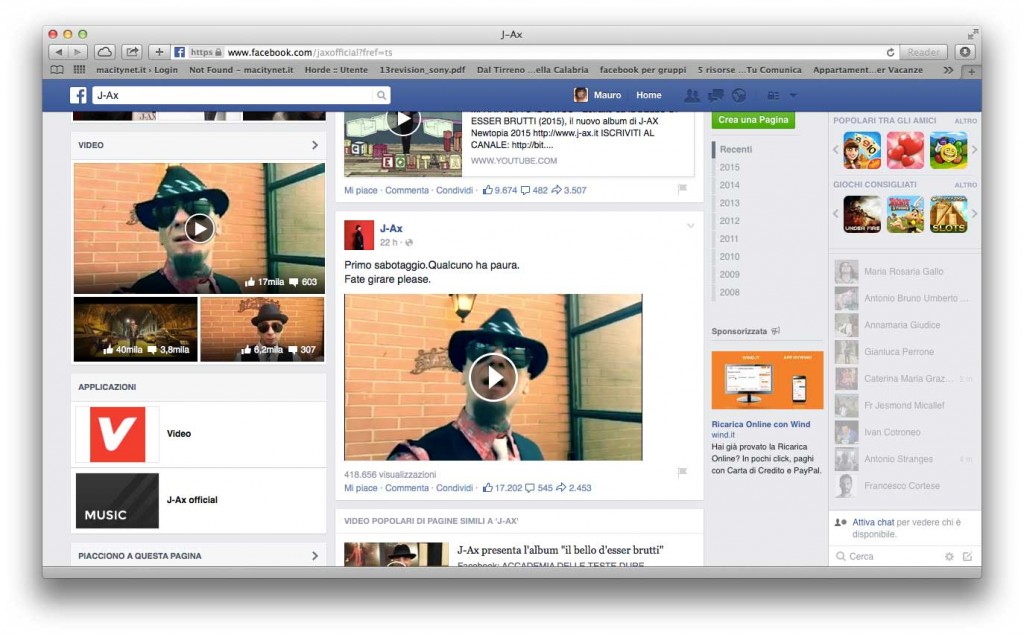The image size is (1024, 637).
Task: Expand the VIDEO section chevron
Action: (315, 145)
